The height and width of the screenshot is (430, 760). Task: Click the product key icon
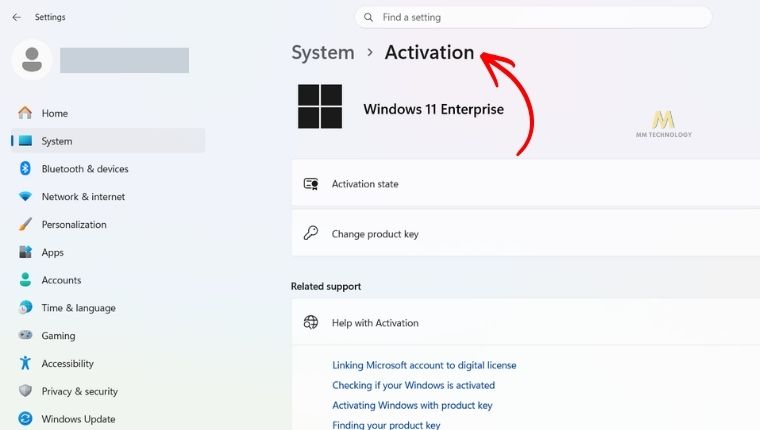[x=311, y=233]
